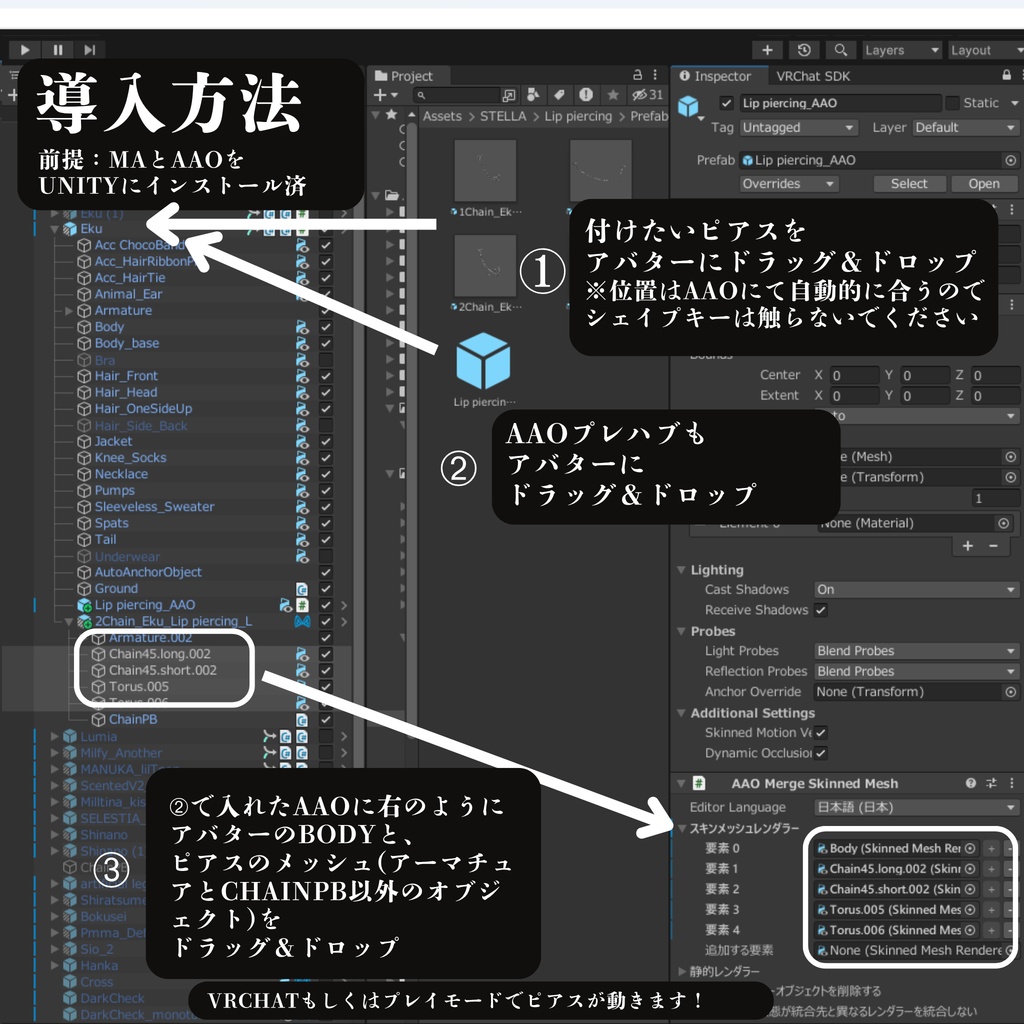This screenshot has width=1024, height=1024.
Task: Switch to the Project tab
Action: coord(404,76)
